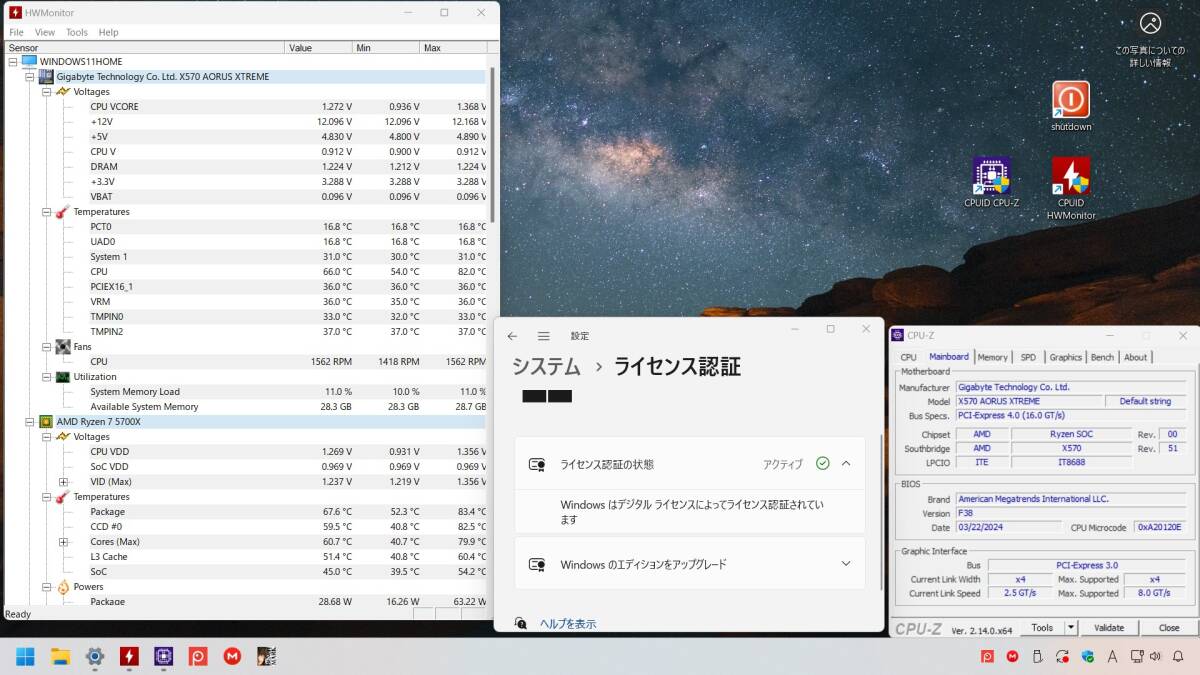Image resolution: width=1200 pixels, height=675 pixels.
Task: Click the motherboard icon beside Gigabyte Technology
Action: coord(46,76)
